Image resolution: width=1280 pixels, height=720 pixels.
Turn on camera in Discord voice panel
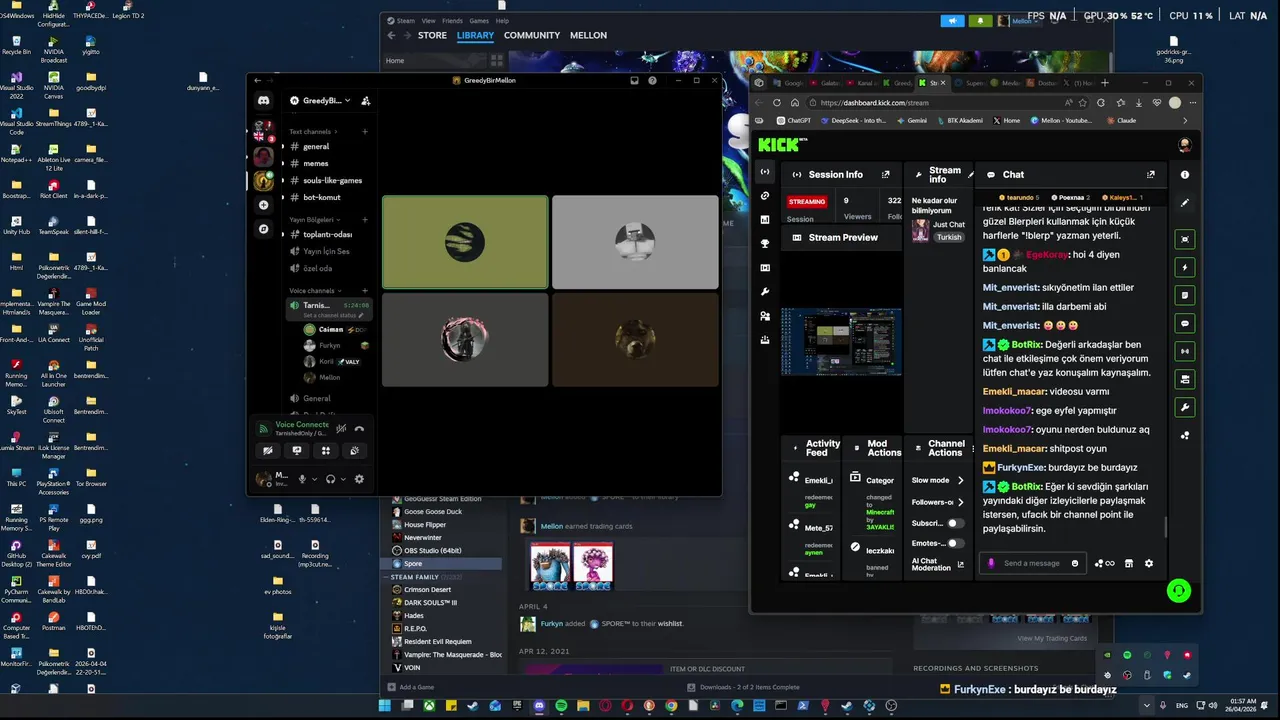pyautogui.click(x=268, y=451)
